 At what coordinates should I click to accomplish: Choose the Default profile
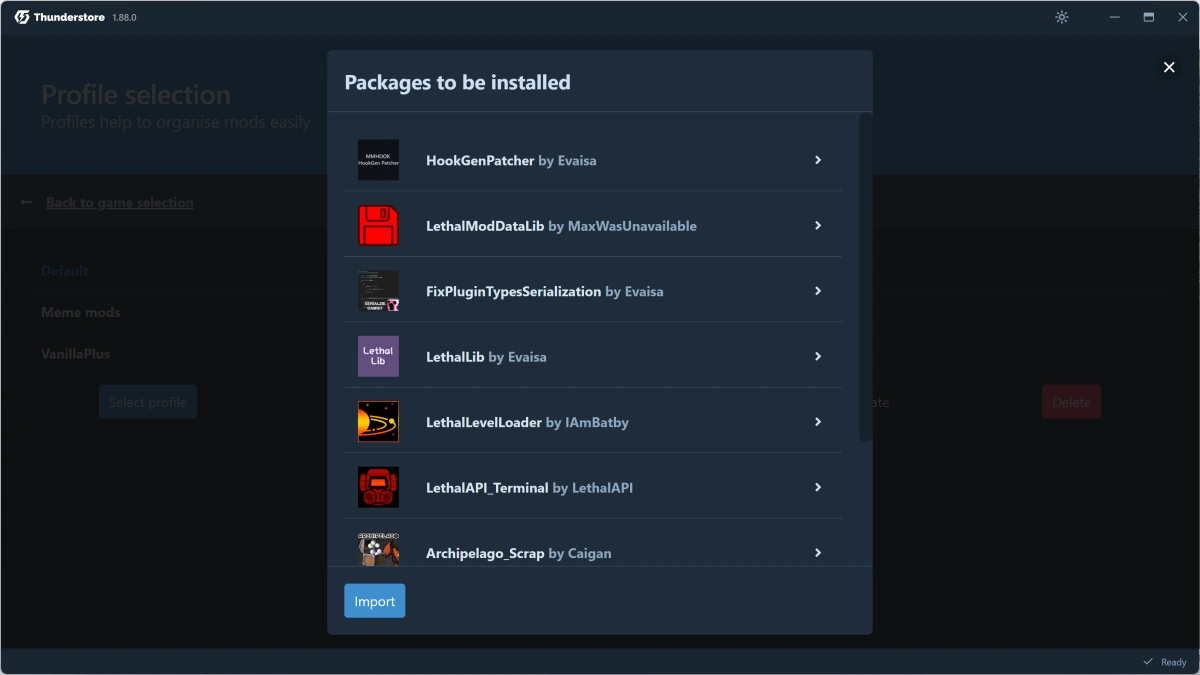click(x=65, y=270)
